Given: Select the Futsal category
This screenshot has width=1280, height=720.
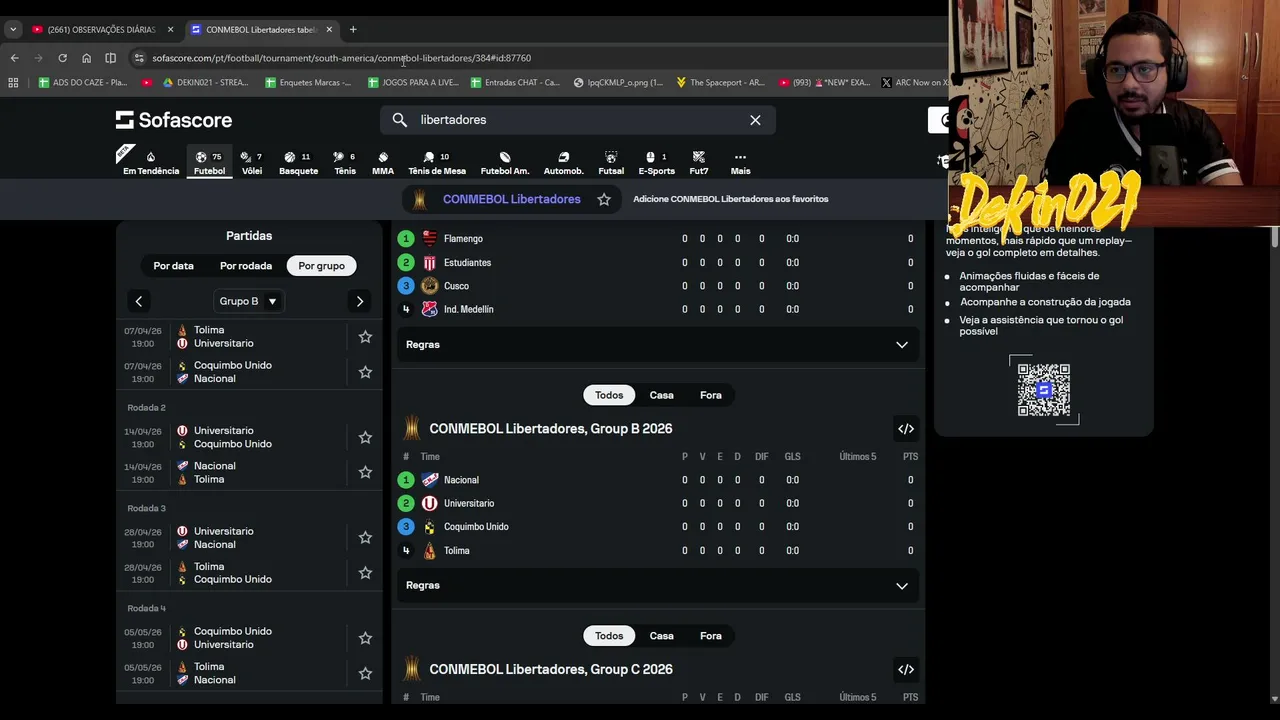Looking at the screenshot, I should 611,163.
